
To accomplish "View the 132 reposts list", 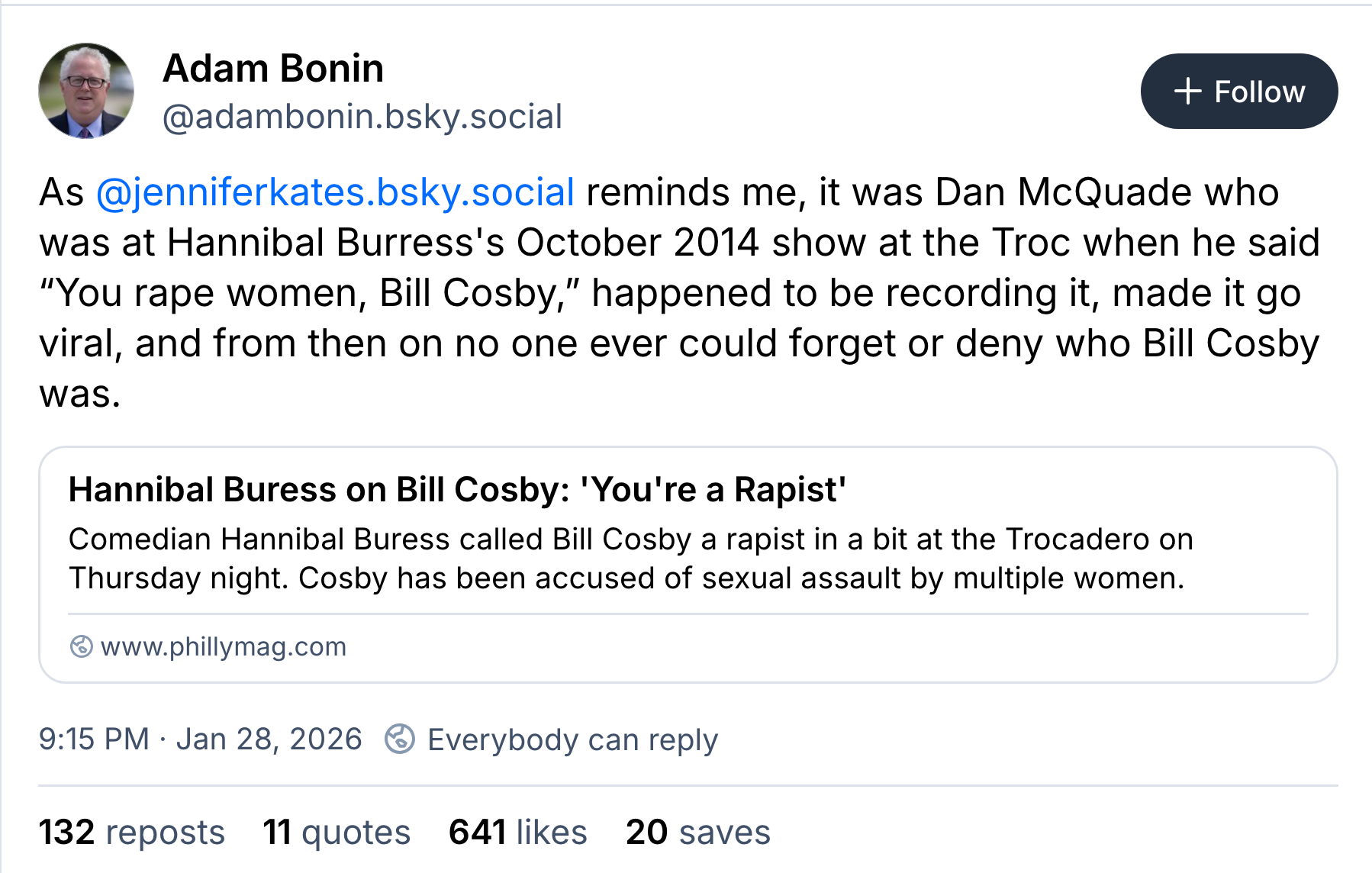I will tap(132, 832).
